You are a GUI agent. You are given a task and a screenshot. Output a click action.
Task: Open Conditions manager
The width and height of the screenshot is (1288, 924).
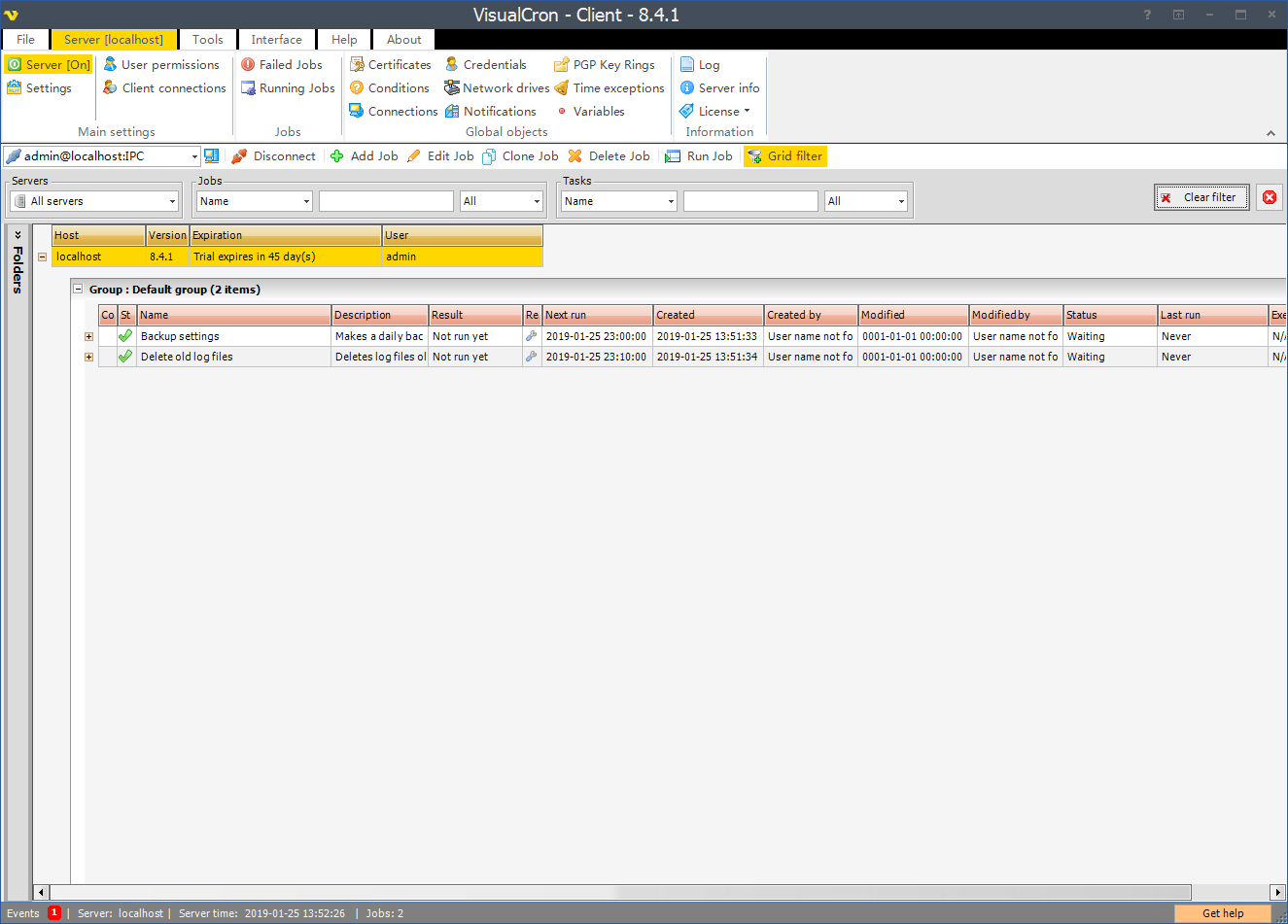coord(389,87)
